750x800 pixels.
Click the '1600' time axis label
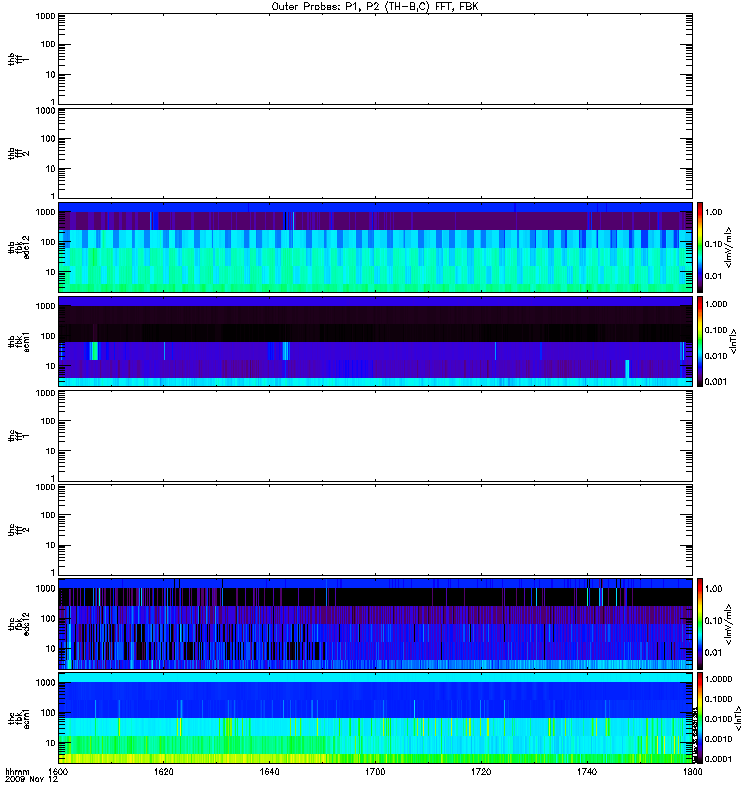point(58,771)
